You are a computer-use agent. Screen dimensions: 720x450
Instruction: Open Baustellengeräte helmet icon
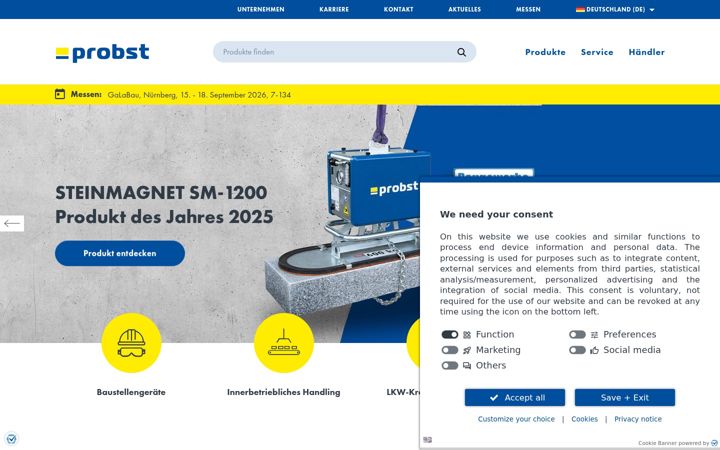pos(131,343)
